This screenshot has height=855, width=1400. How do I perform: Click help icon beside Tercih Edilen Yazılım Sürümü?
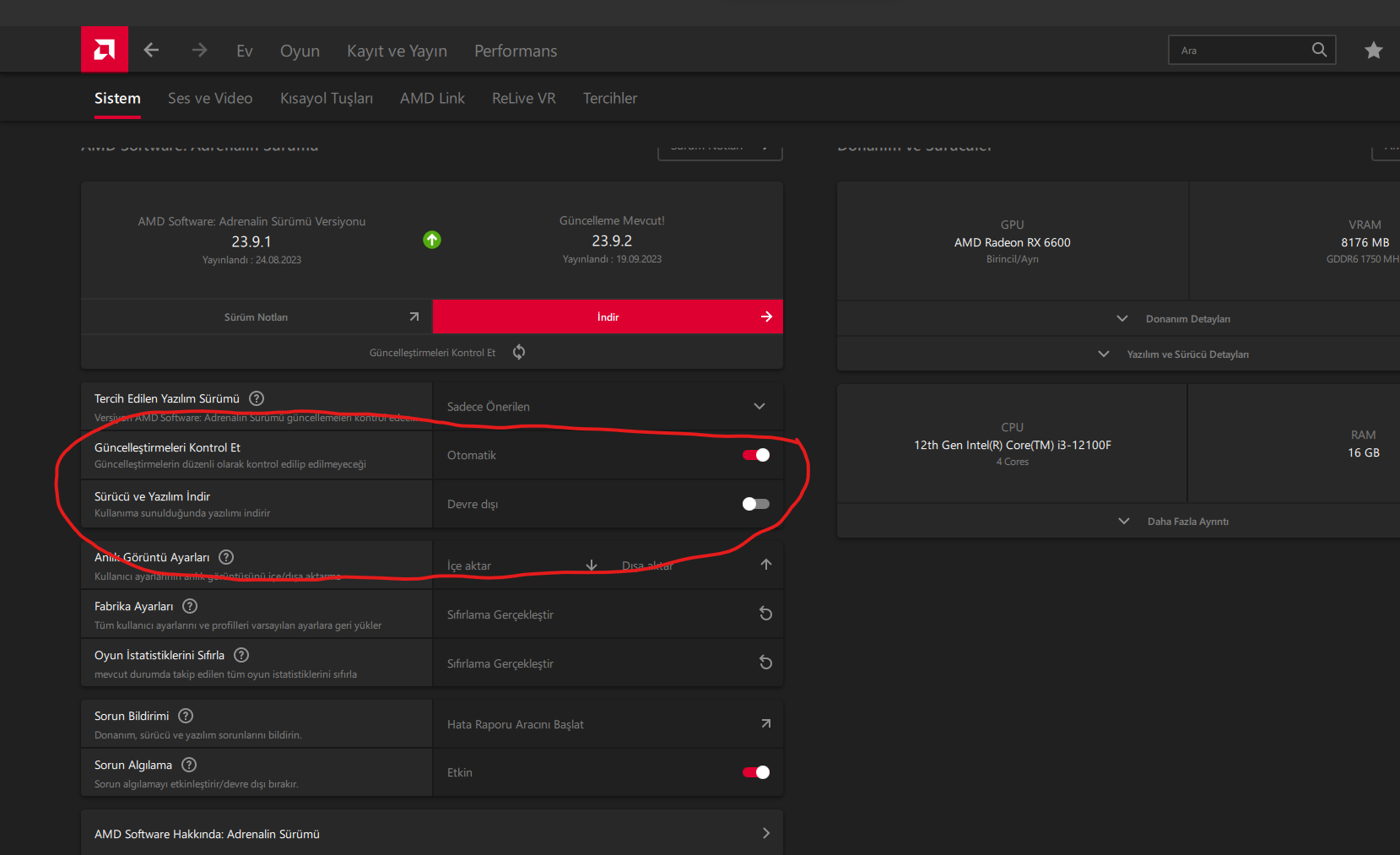tap(257, 398)
